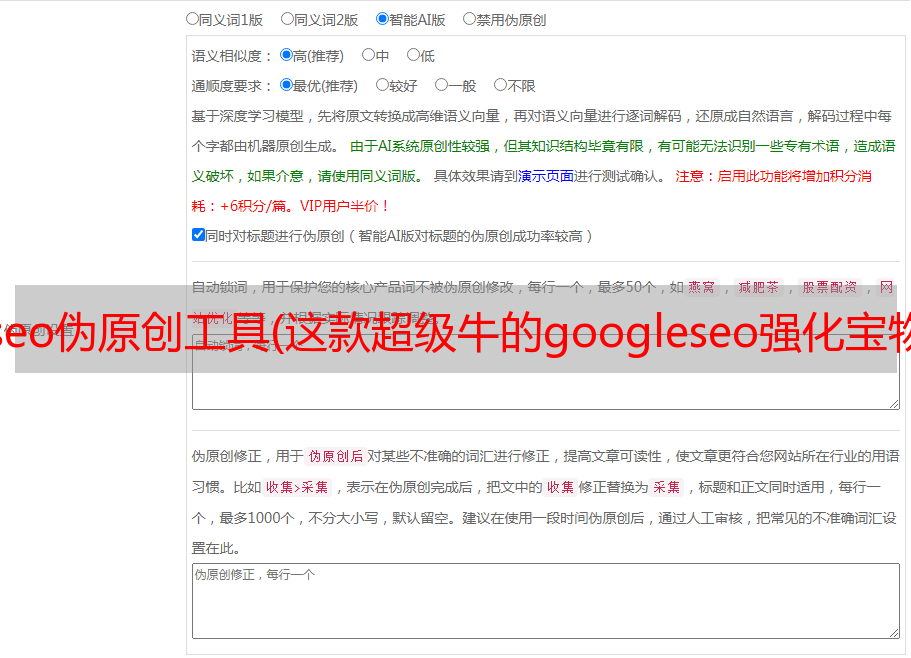Viewport: 911px width, 658px height.
Task: Click the 伪原创修正 text area resize grip
Action: coord(894,633)
